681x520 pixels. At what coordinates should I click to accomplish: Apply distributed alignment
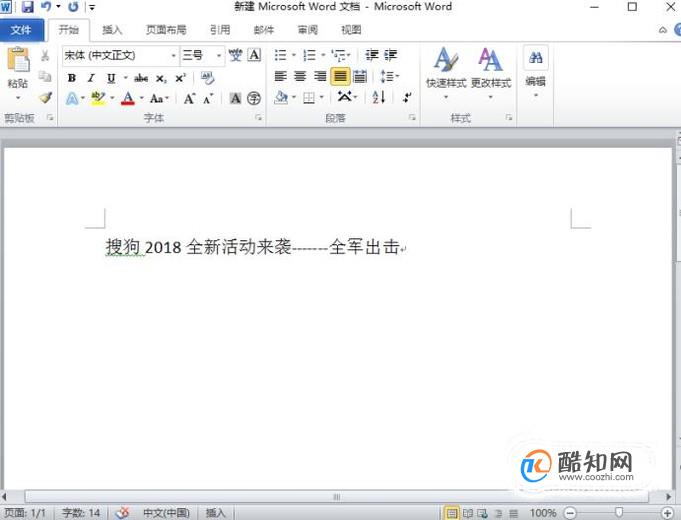tap(360, 77)
